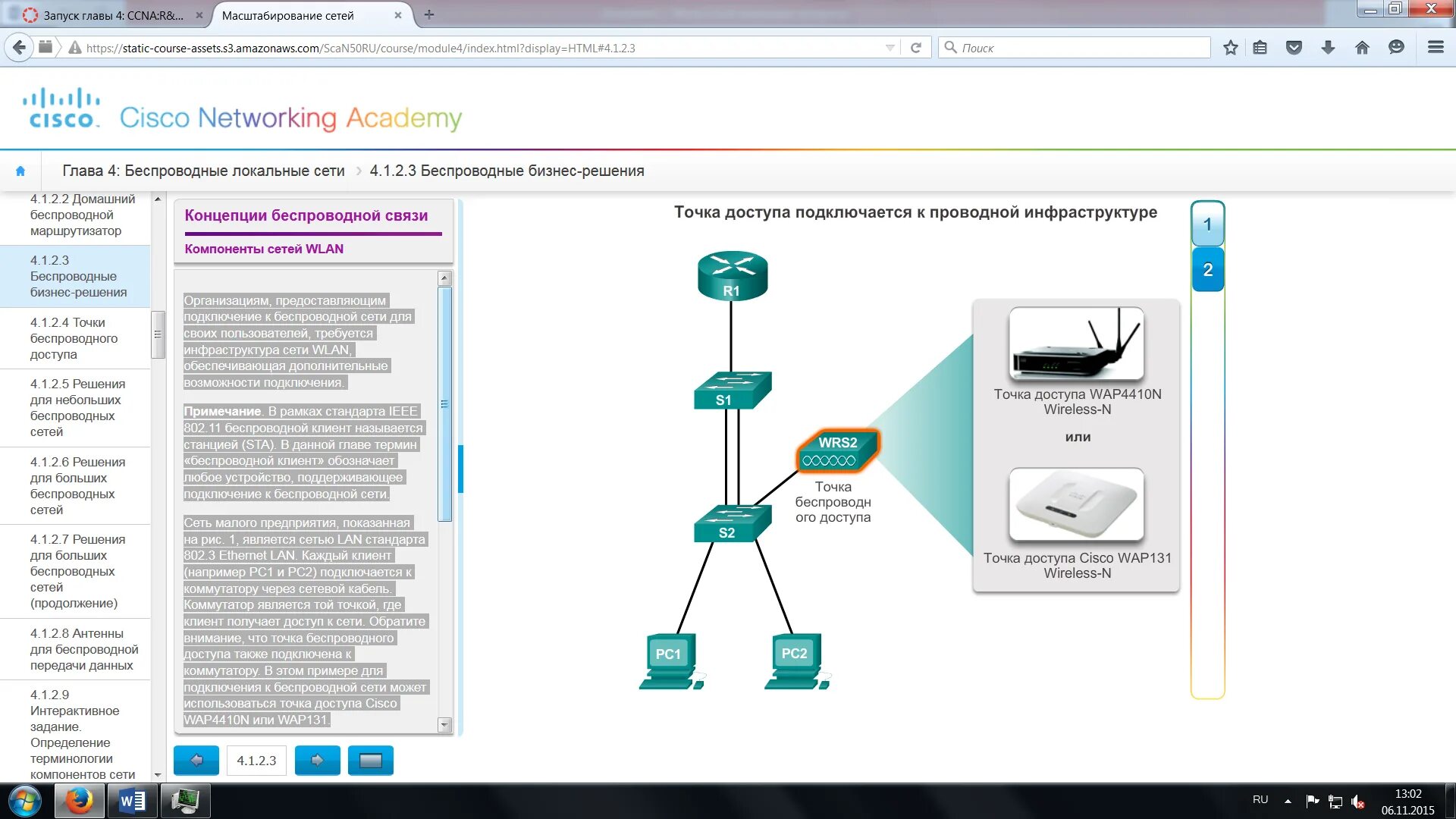Show figure 2 using the 2 button
This screenshot has width=1456, height=819.
pos(1207,270)
